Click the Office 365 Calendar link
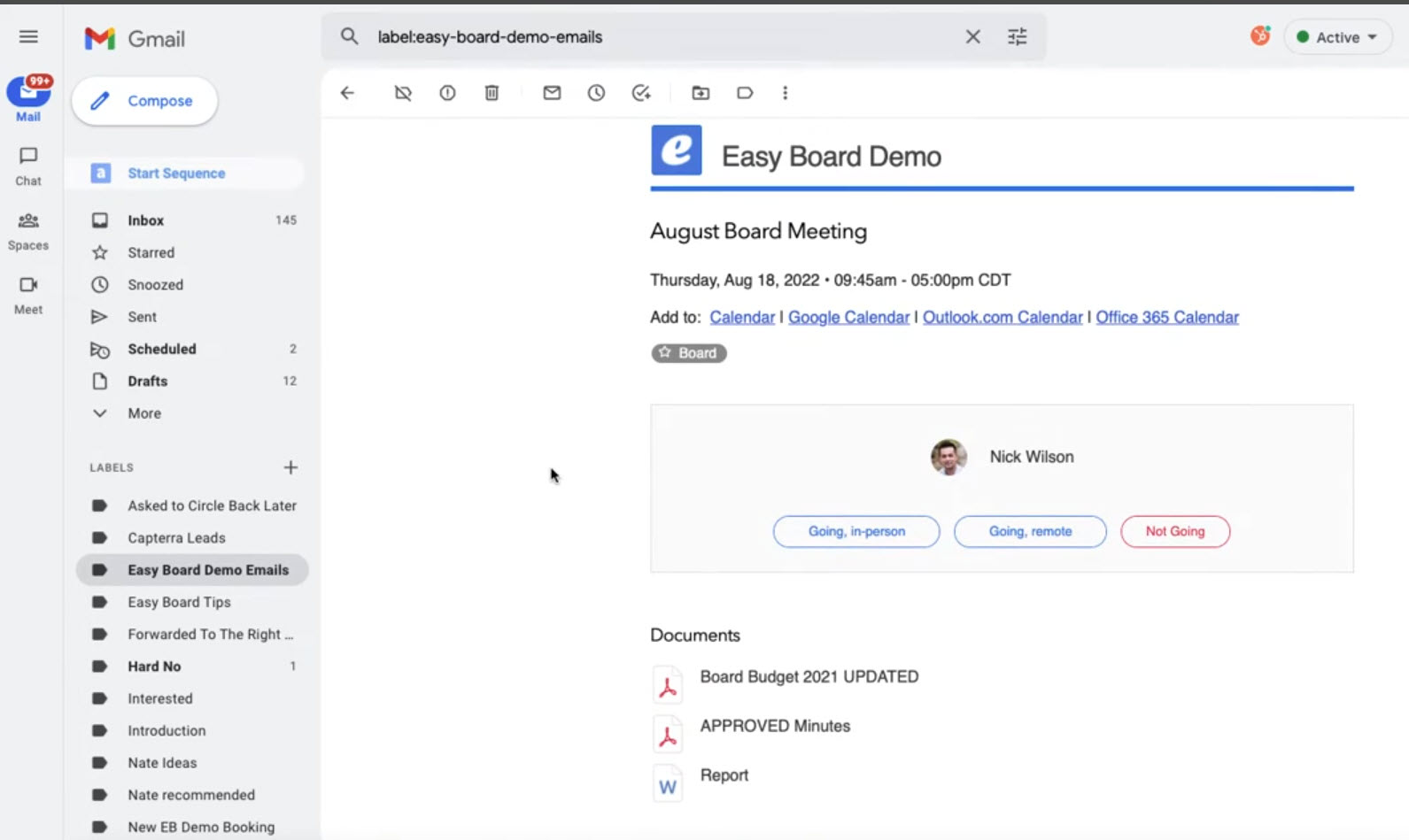Screen dimensions: 1409x840 coord(1167,317)
